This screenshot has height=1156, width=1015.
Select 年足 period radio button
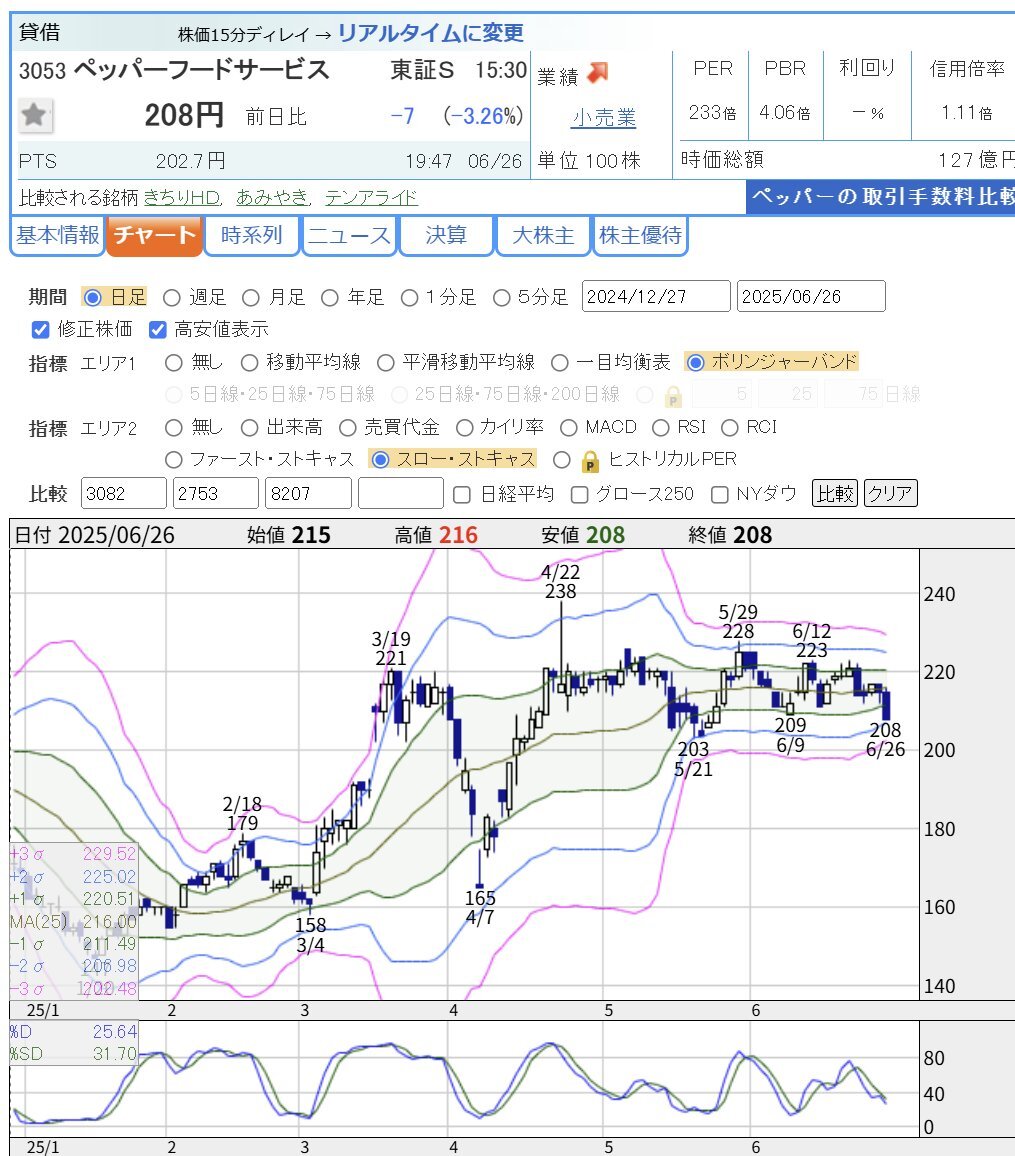pos(329,298)
